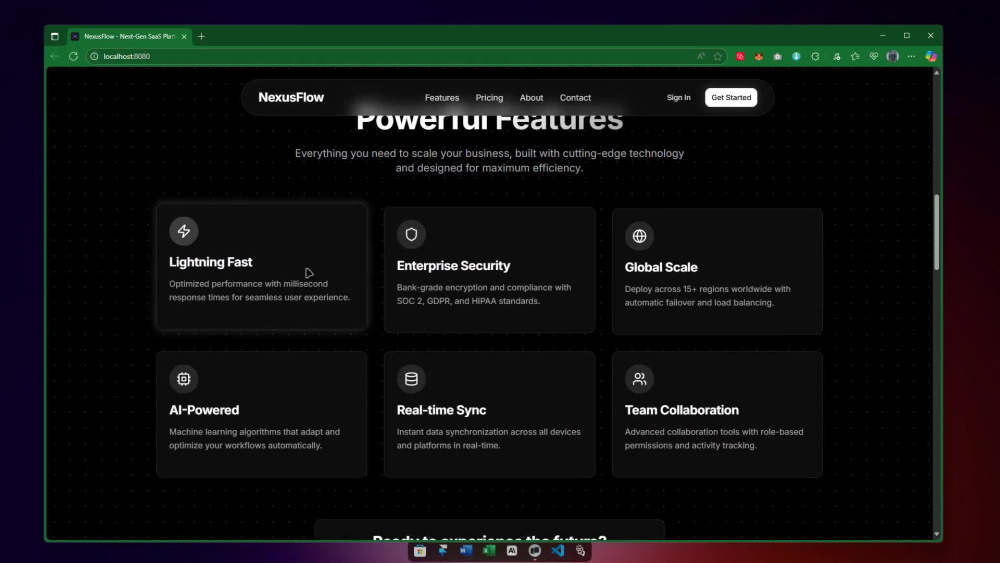Open Contact in the navigation bar
This screenshot has width=1000, height=563.
point(575,98)
